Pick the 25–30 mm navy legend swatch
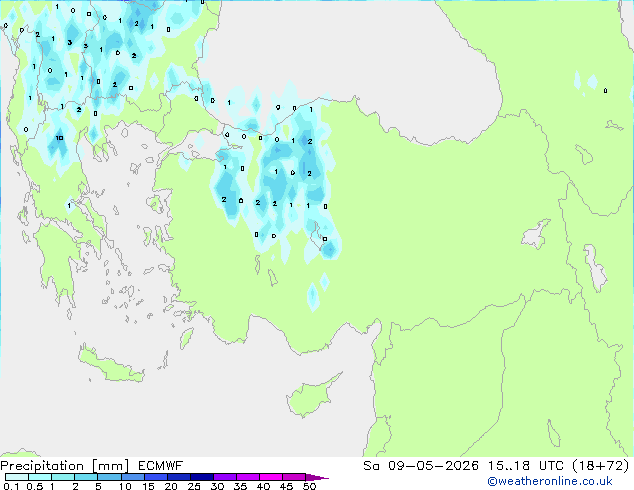 pos(202,477)
